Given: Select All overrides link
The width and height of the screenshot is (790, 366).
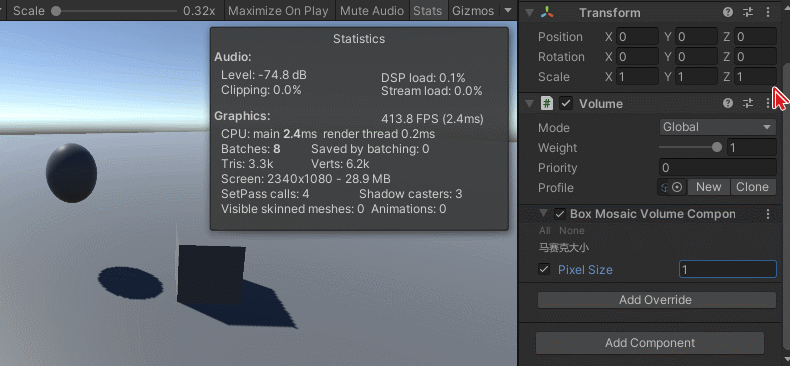Looking at the screenshot, I should pos(545,230).
